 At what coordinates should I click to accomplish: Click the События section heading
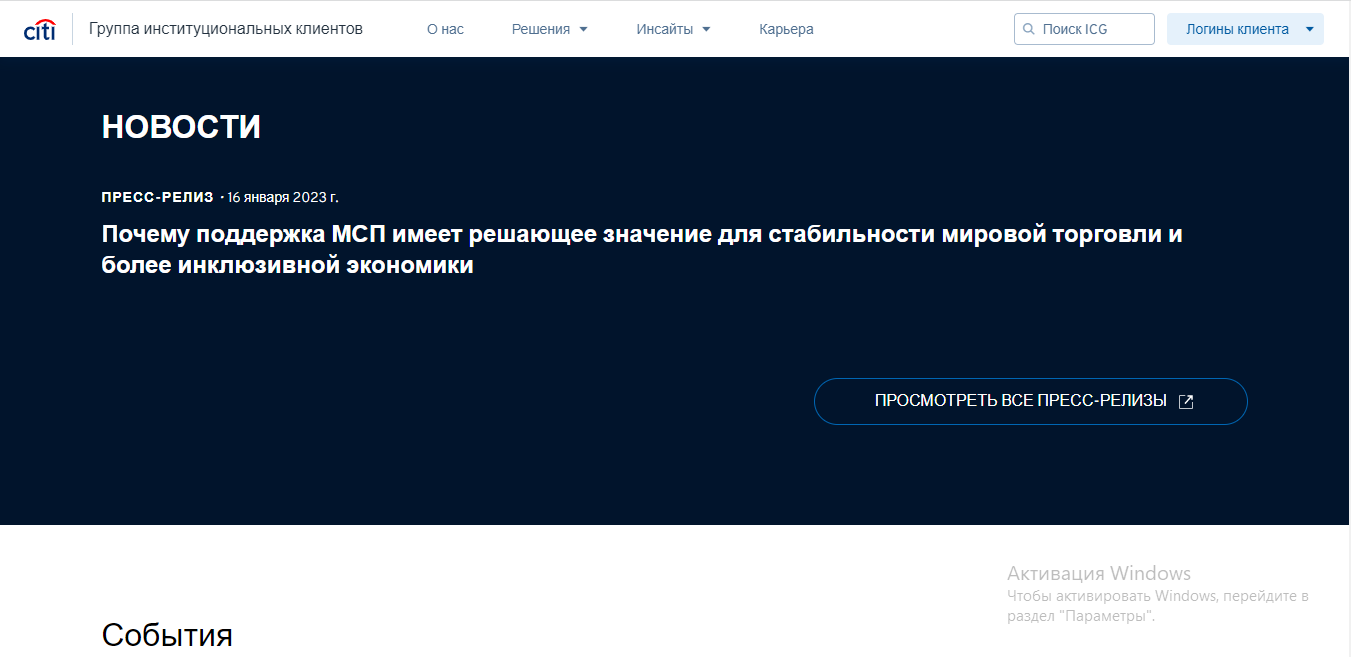(167, 634)
